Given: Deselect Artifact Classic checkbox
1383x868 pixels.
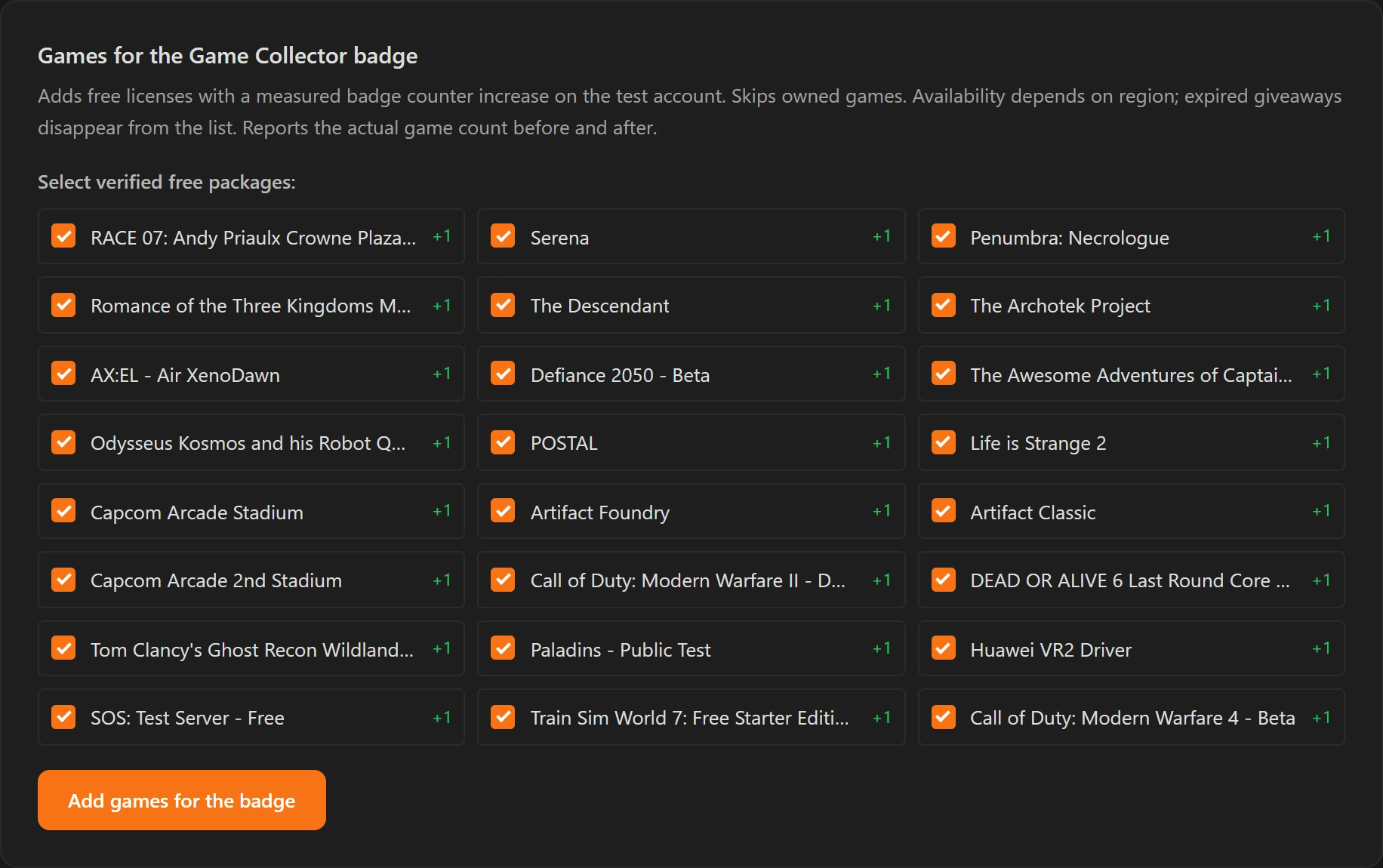Looking at the screenshot, I should pyautogui.click(x=944, y=511).
